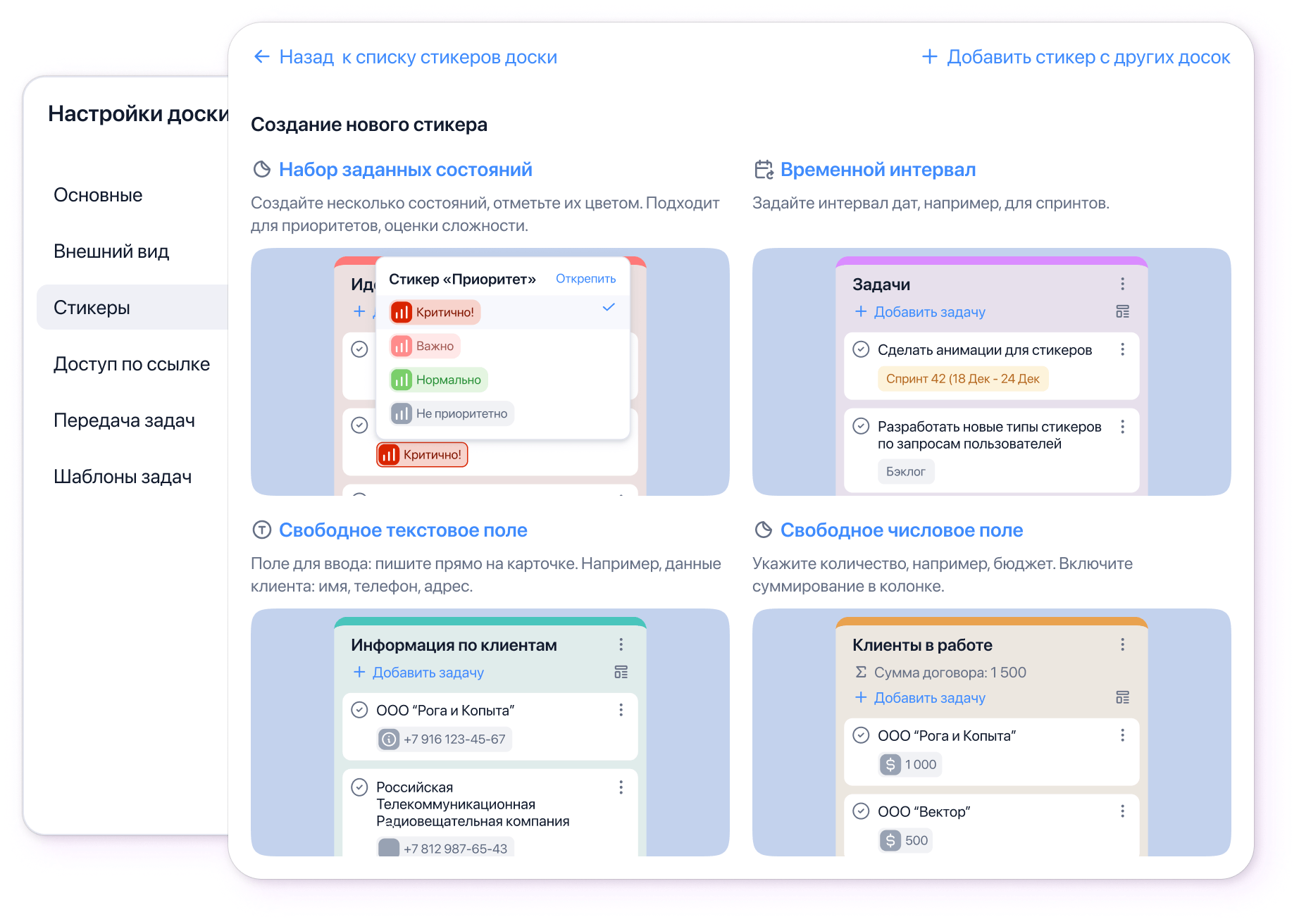
Task: Click Открепить in the Приоритет sticker popup
Action: [x=585, y=279]
